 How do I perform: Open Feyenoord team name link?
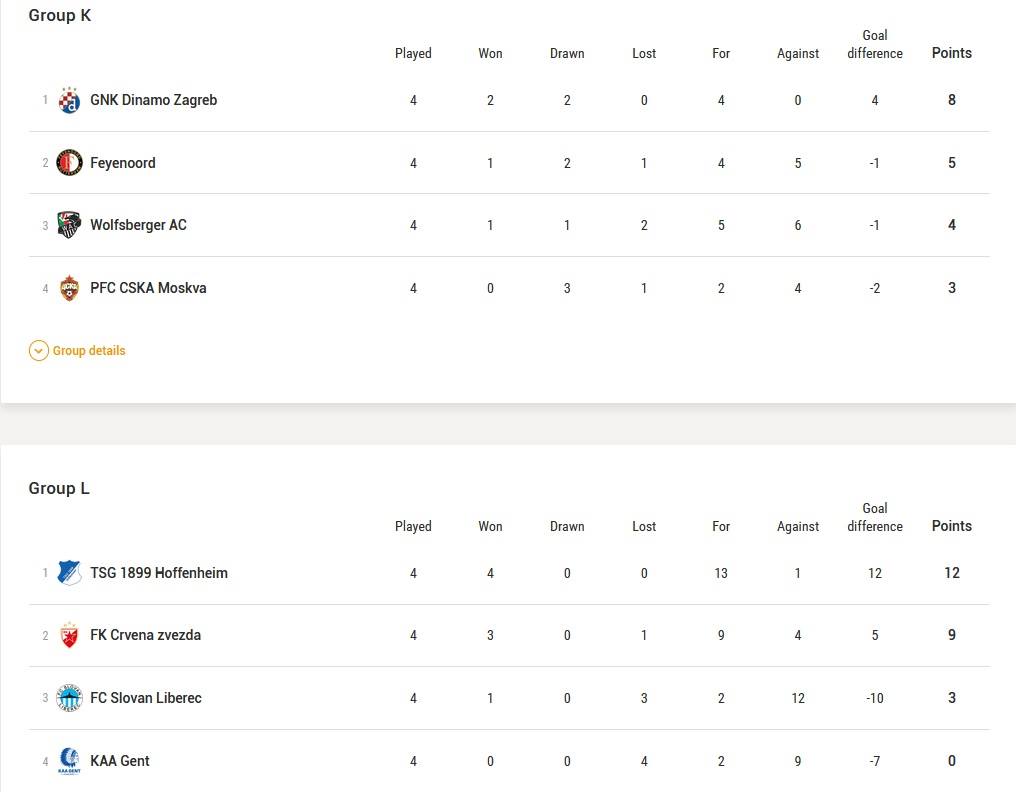[123, 163]
